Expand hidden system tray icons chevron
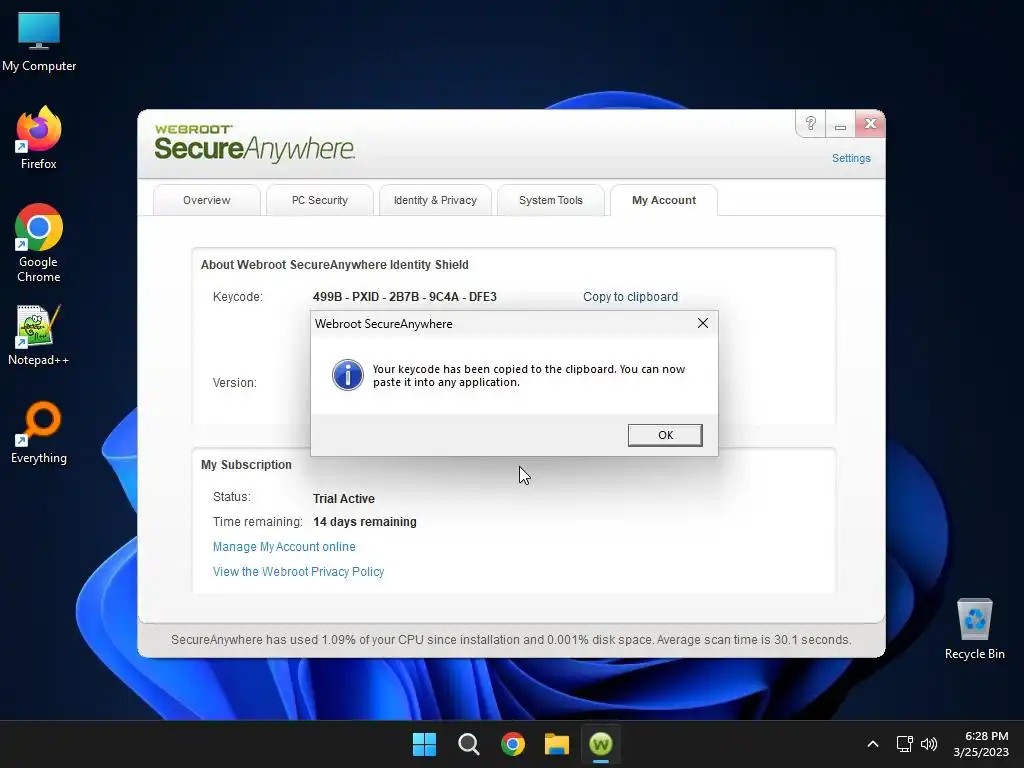Viewport: 1024px width, 768px height. click(872, 744)
